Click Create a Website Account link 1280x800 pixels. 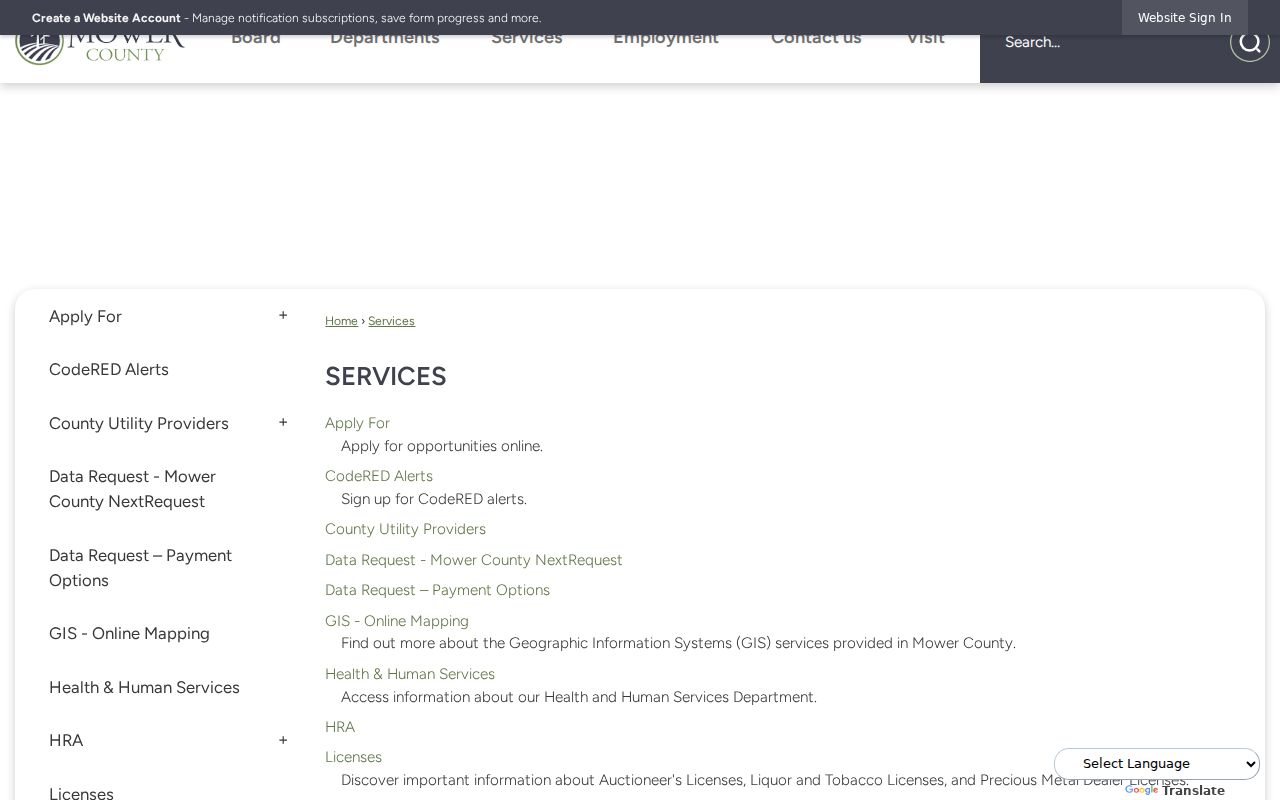point(106,18)
